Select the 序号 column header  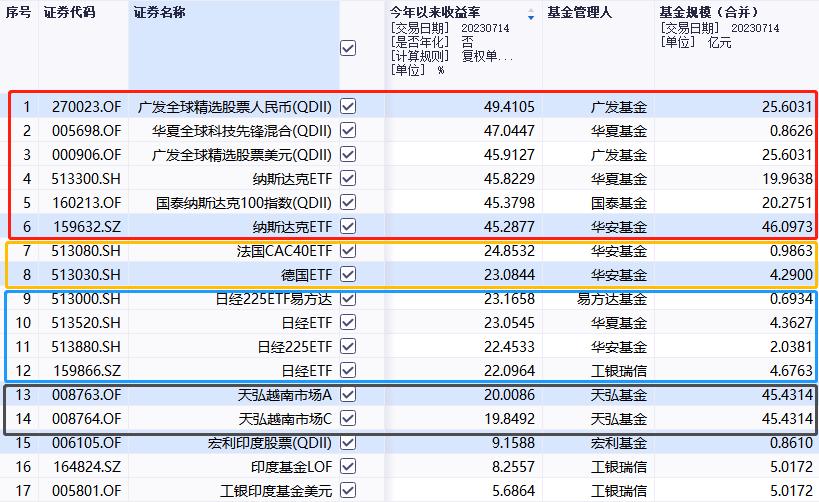tap(18, 12)
